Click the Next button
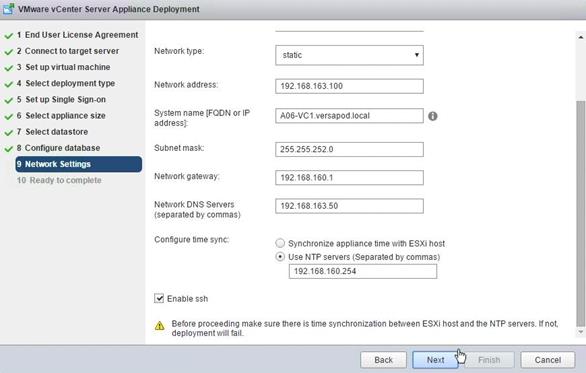 tap(435, 360)
